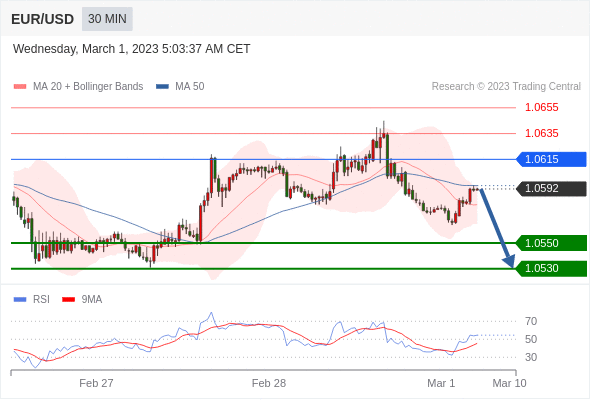Click the RSI 50 level label
The height and width of the screenshot is (400, 590).
click(x=531, y=339)
